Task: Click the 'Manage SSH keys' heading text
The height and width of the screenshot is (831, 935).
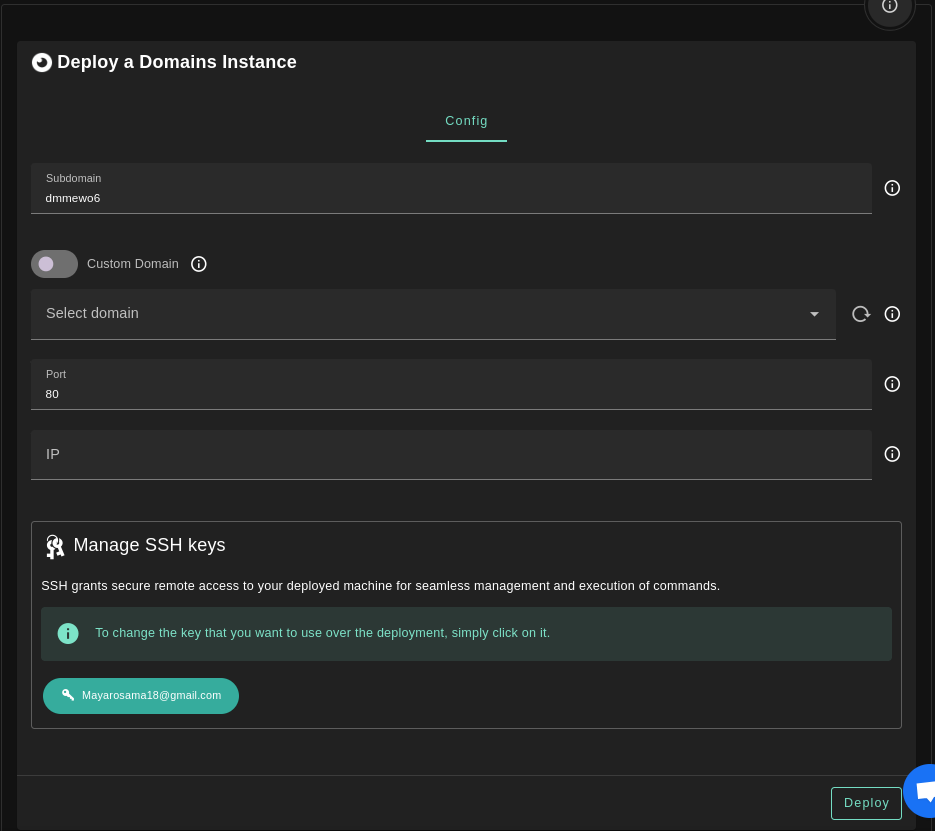Action: tap(149, 545)
